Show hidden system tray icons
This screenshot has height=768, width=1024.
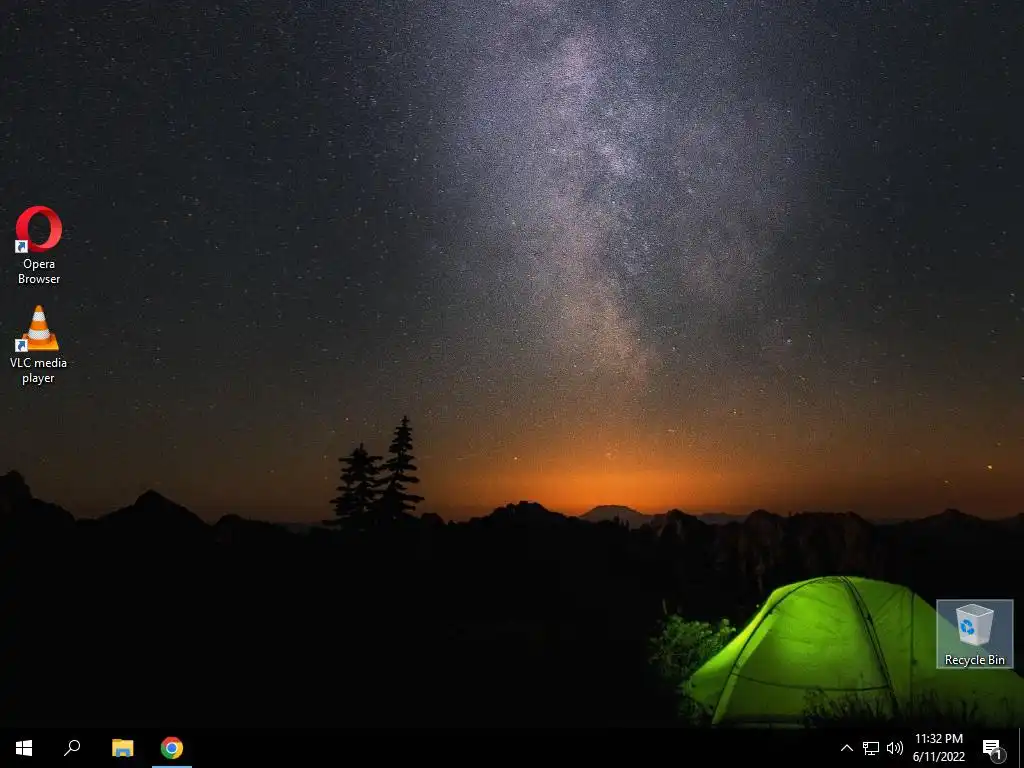pyautogui.click(x=846, y=748)
